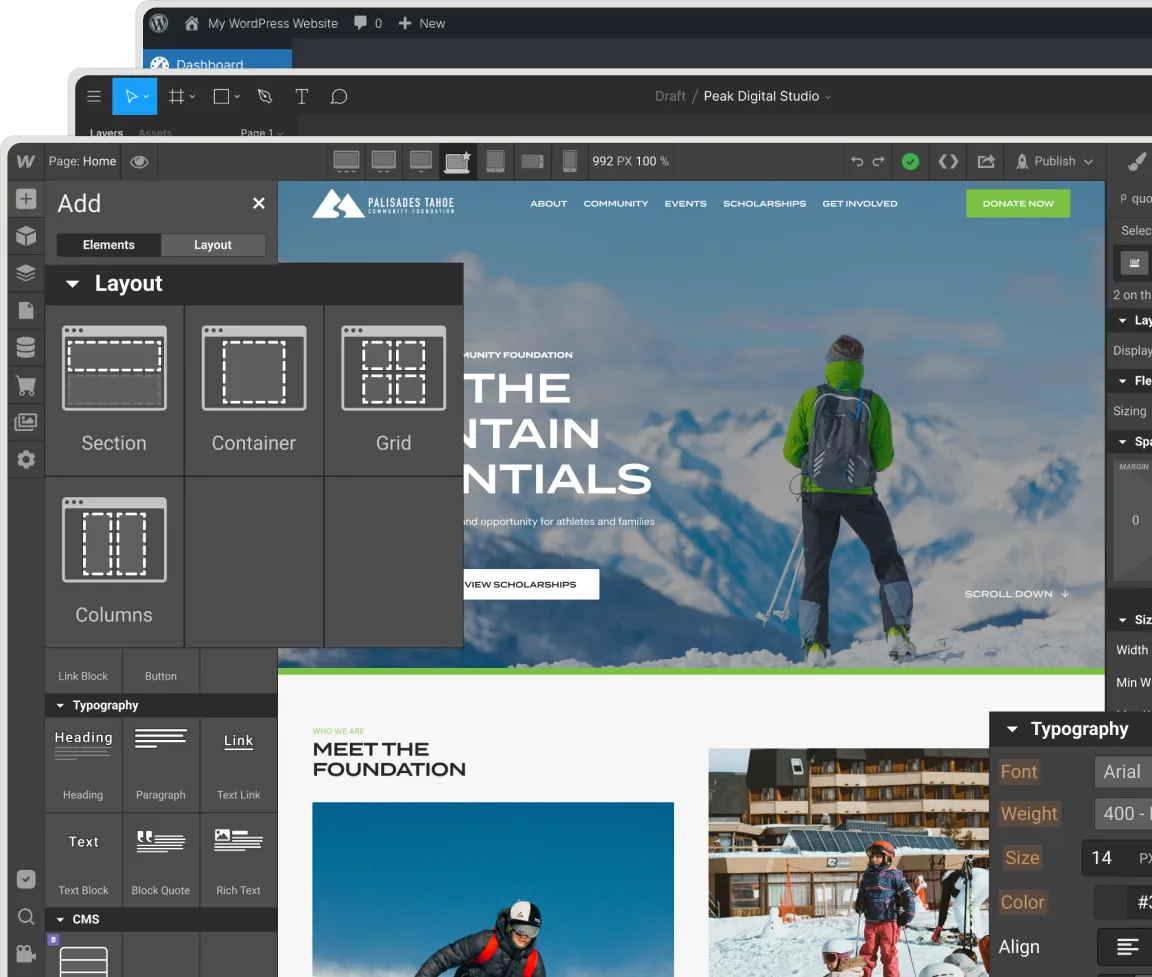The width and height of the screenshot is (1152, 977).
Task: Add the Button element
Action: 161,669
